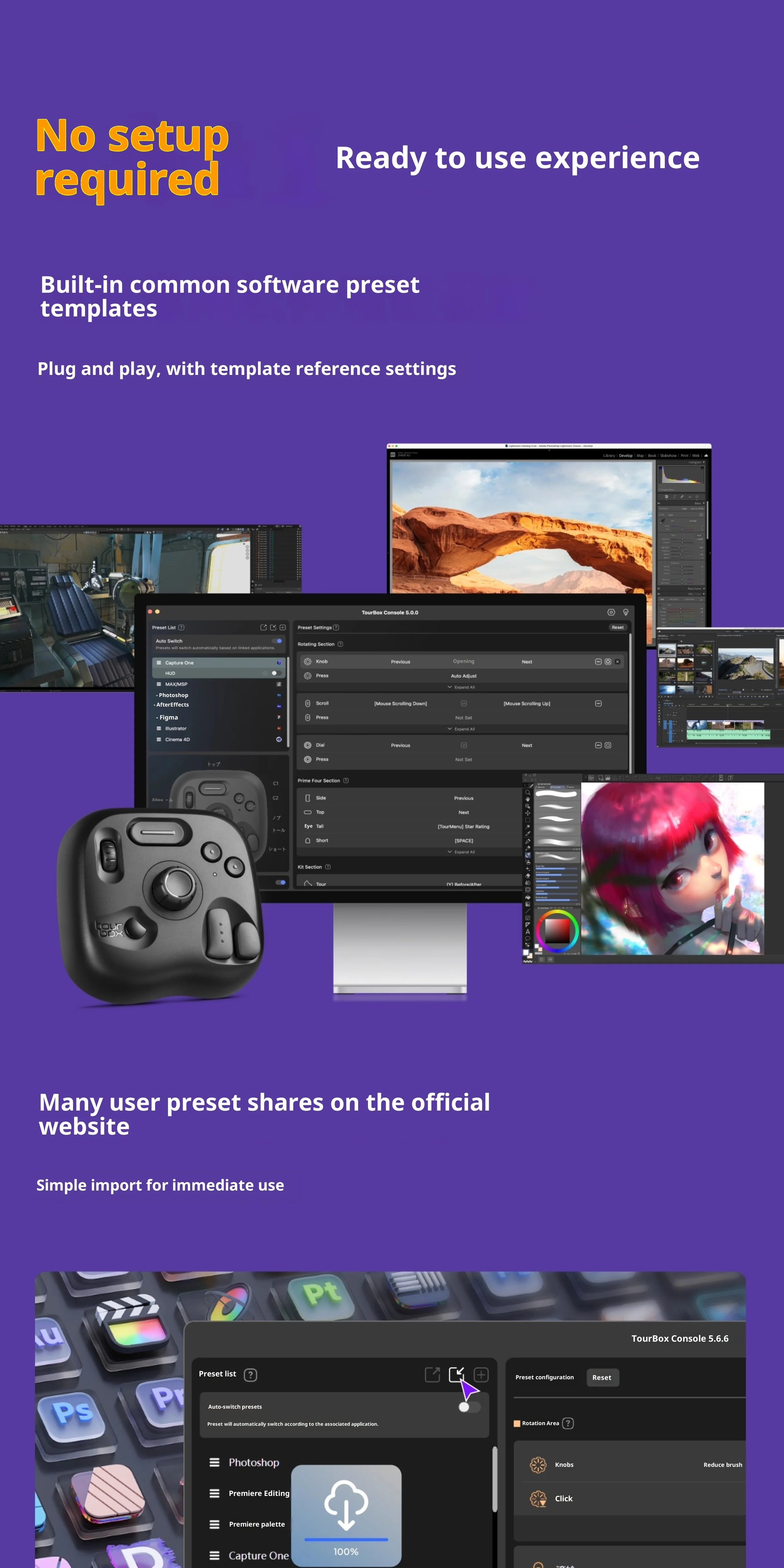This screenshot has width=784, height=1568.
Task: Click the Knobs rotation icon
Action: [x=538, y=1465]
